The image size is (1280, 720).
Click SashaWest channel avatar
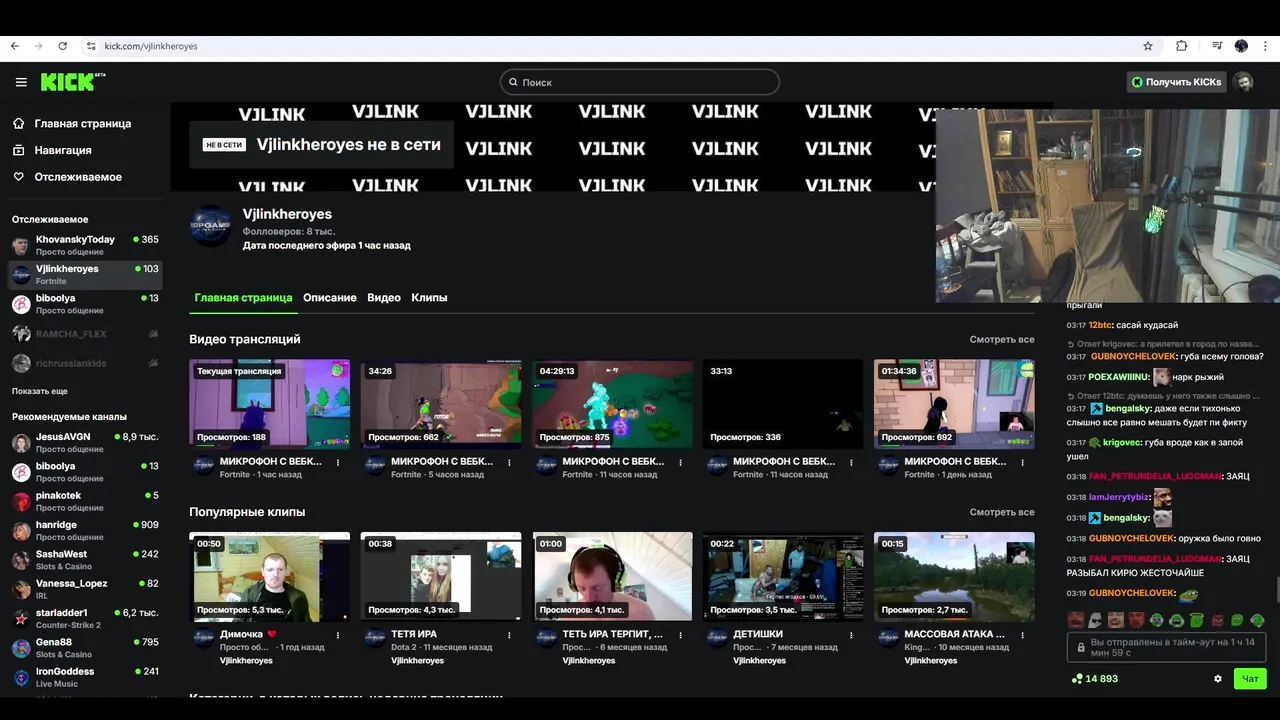[21, 560]
